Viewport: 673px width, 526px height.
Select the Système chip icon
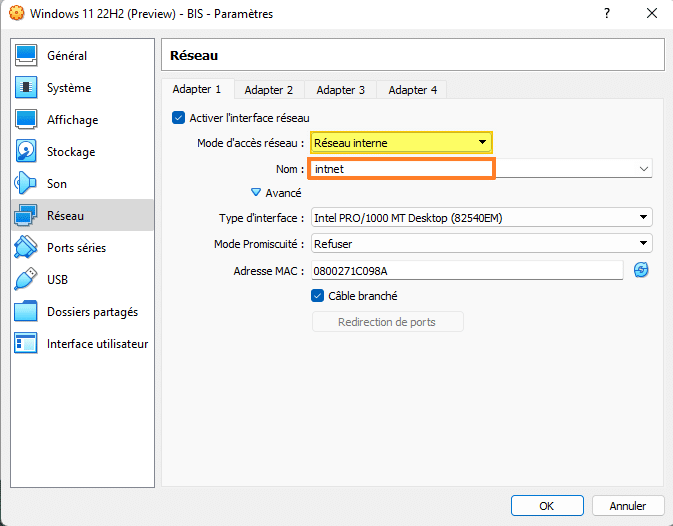point(27,88)
